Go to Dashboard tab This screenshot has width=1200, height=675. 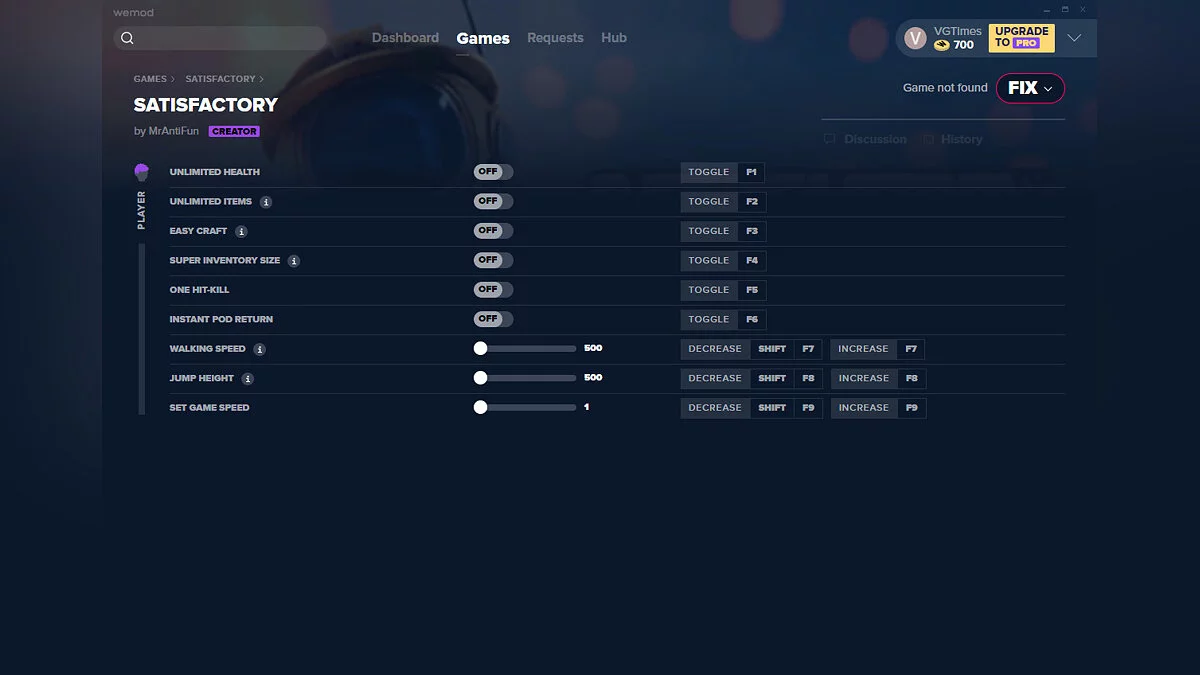coord(405,38)
